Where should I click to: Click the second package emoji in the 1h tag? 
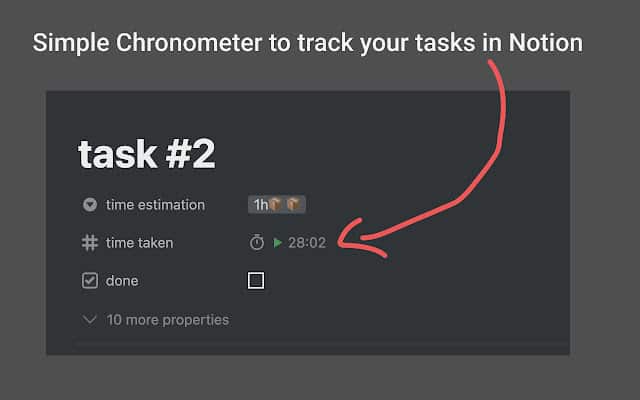tap(293, 205)
